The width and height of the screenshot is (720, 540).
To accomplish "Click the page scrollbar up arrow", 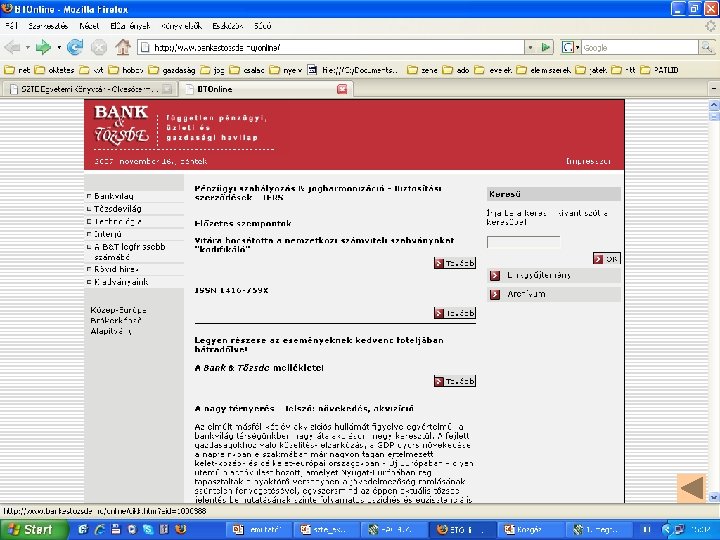I will (714, 105).
